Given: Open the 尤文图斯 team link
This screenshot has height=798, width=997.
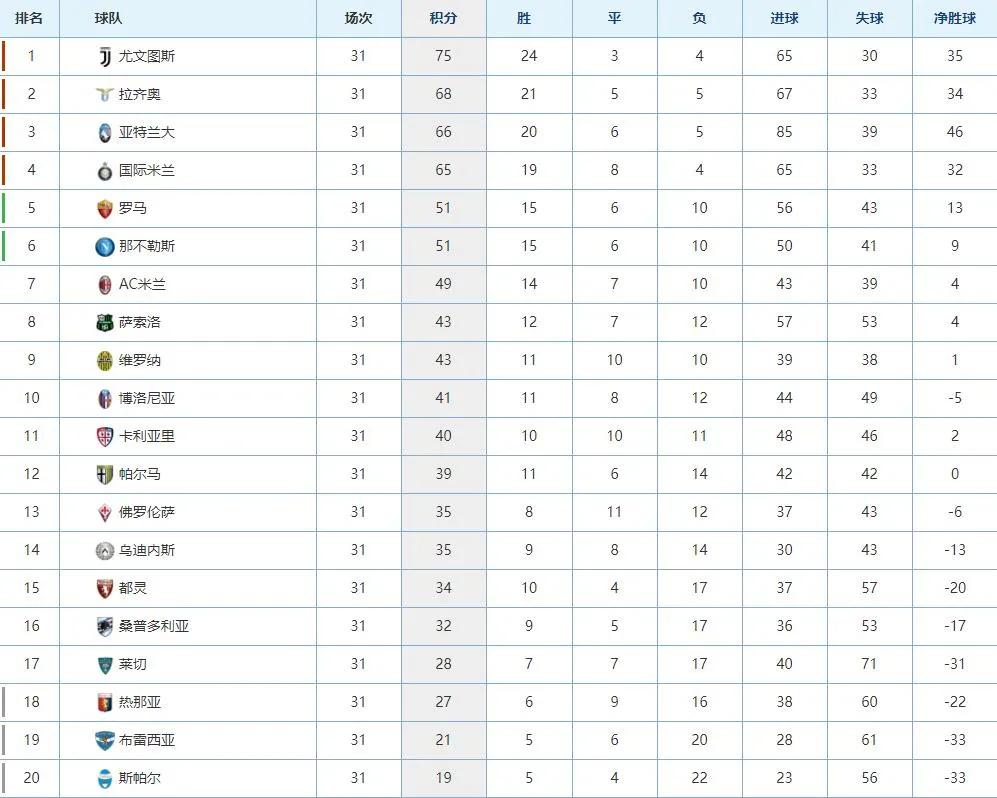Looking at the screenshot, I should (147, 57).
